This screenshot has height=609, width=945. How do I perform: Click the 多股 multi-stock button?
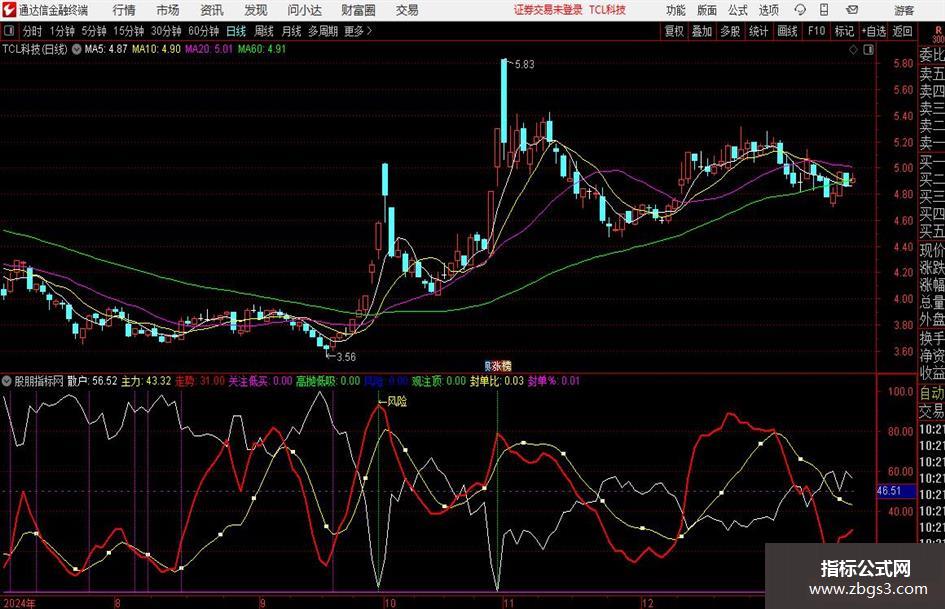[x=730, y=31]
